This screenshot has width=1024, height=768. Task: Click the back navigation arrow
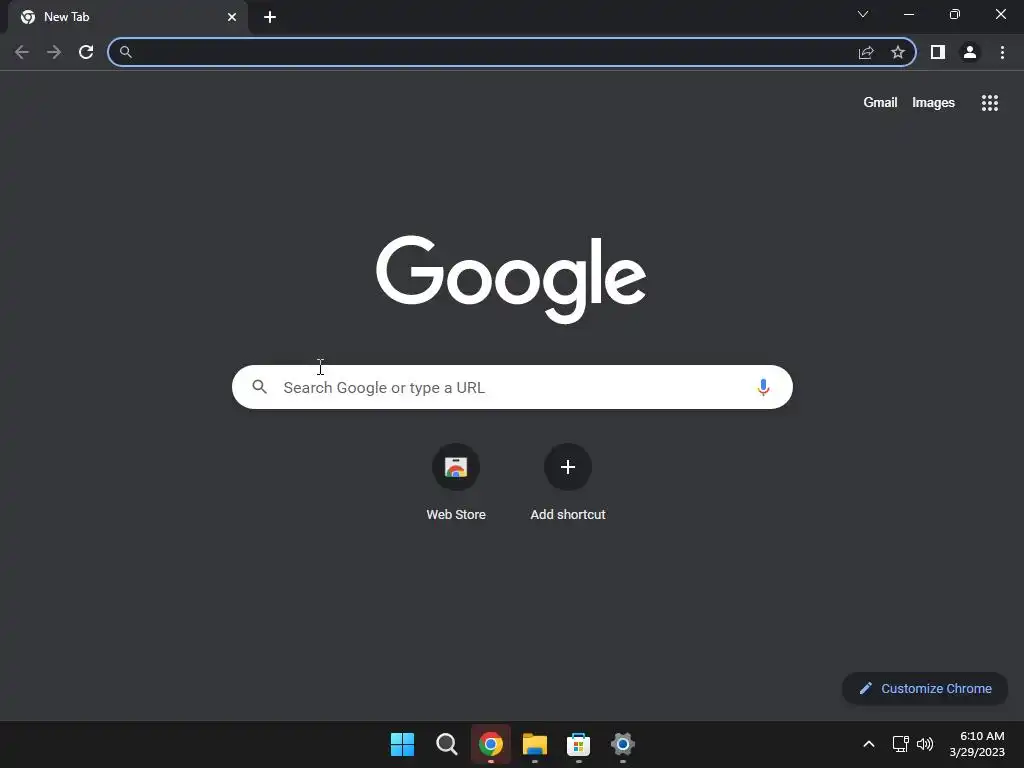click(x=22, y=52)
